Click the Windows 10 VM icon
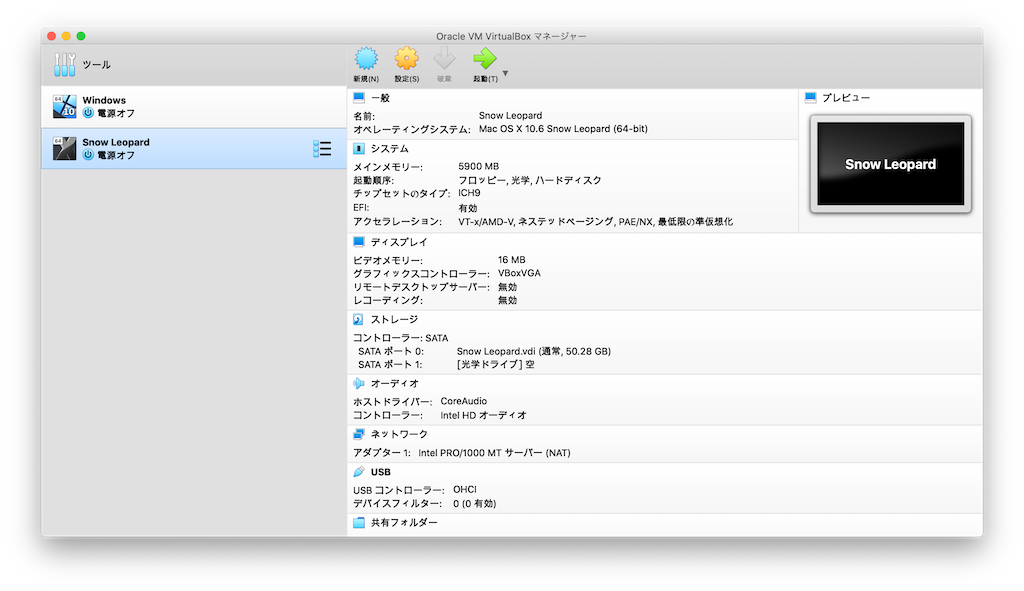 pyautogui.click(x=65, y=106)
